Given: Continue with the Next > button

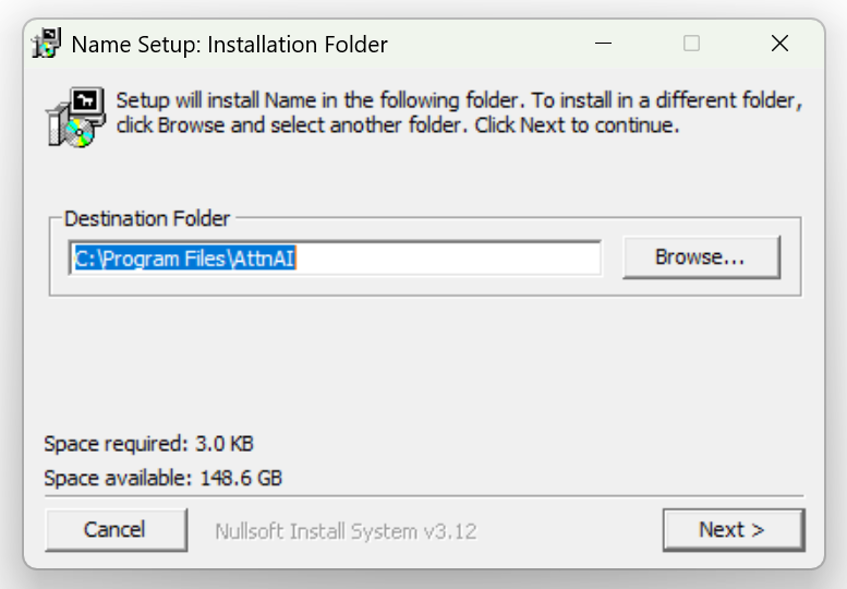Looking at the screenshot, I should click(734, 530).
